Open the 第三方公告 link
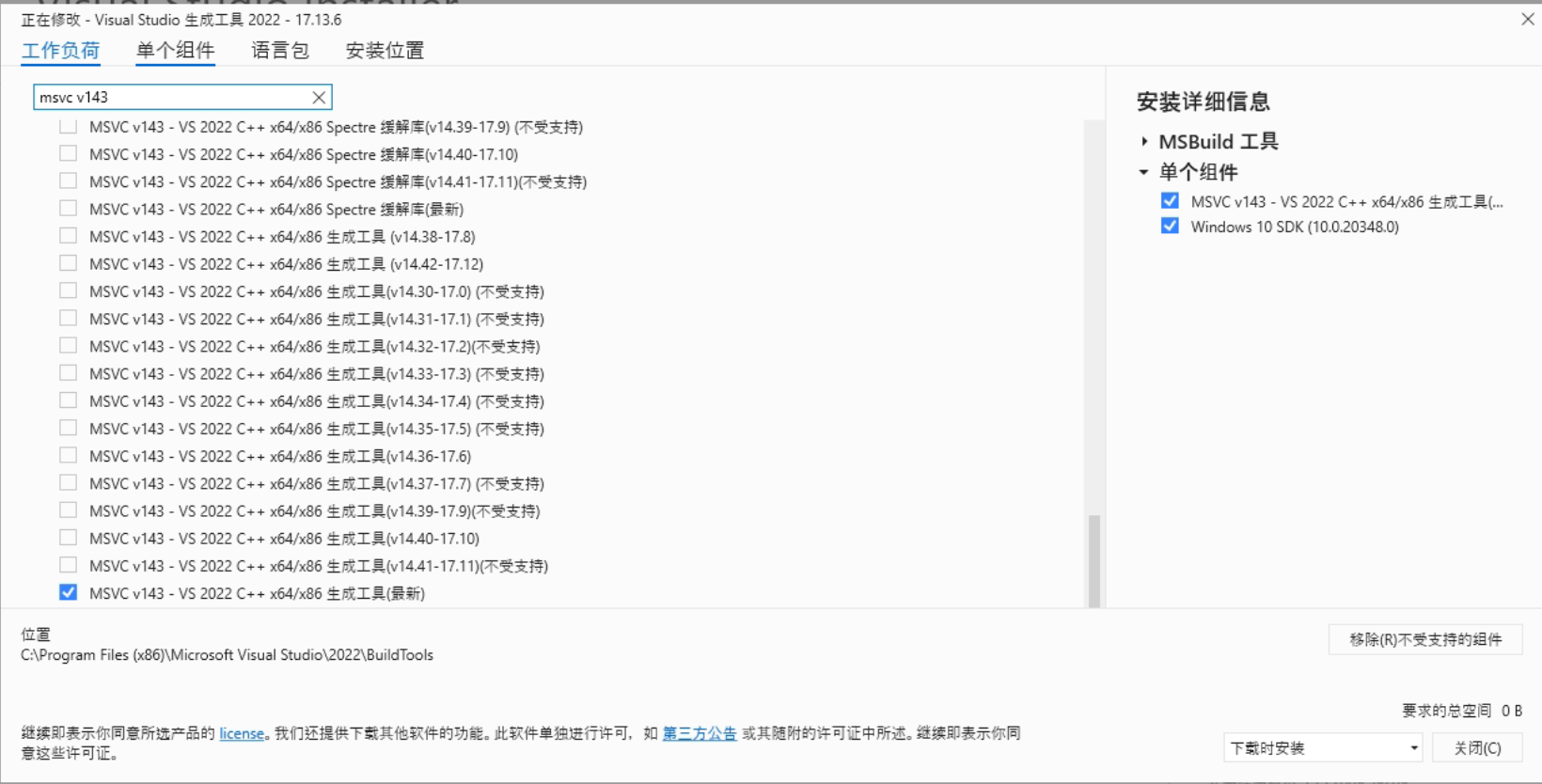This screenshot has width=1542, height=784. click(x=700, y=733)
